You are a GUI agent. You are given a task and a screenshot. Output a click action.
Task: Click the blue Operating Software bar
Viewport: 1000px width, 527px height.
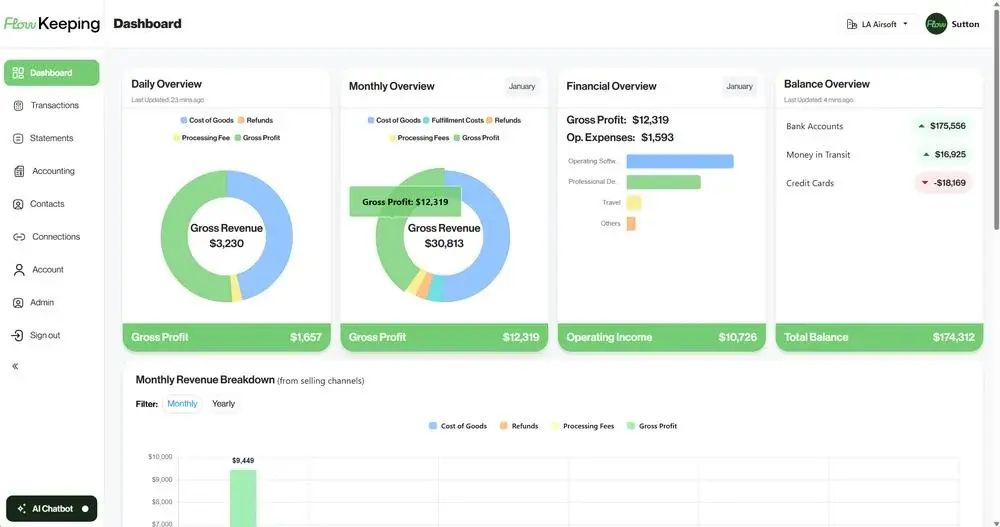tap(680, 161)
